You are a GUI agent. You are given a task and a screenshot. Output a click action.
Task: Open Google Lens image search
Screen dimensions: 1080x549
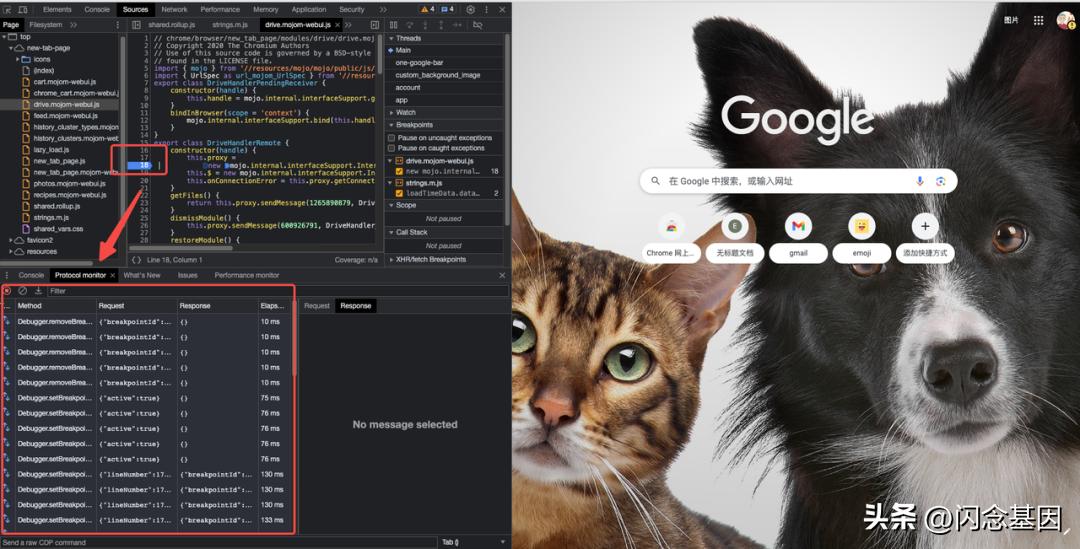point(940,181)
